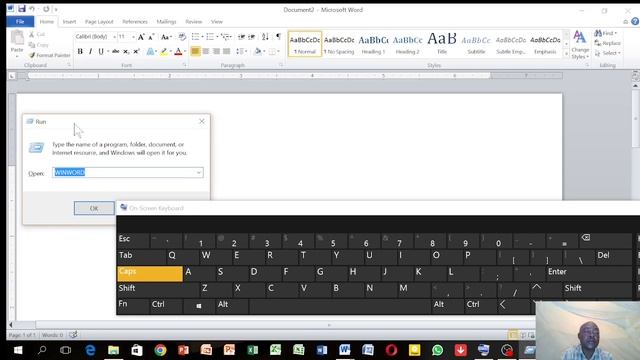Open the Font dialog launcher
The width and height of the screenshot is (640, 360).
(x=184, y=65)
